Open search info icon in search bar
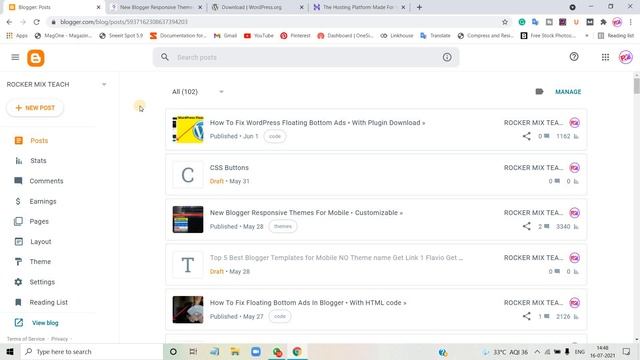Image resolution: width=640 pixels, height=360 pixels. [x=447, y=57]
